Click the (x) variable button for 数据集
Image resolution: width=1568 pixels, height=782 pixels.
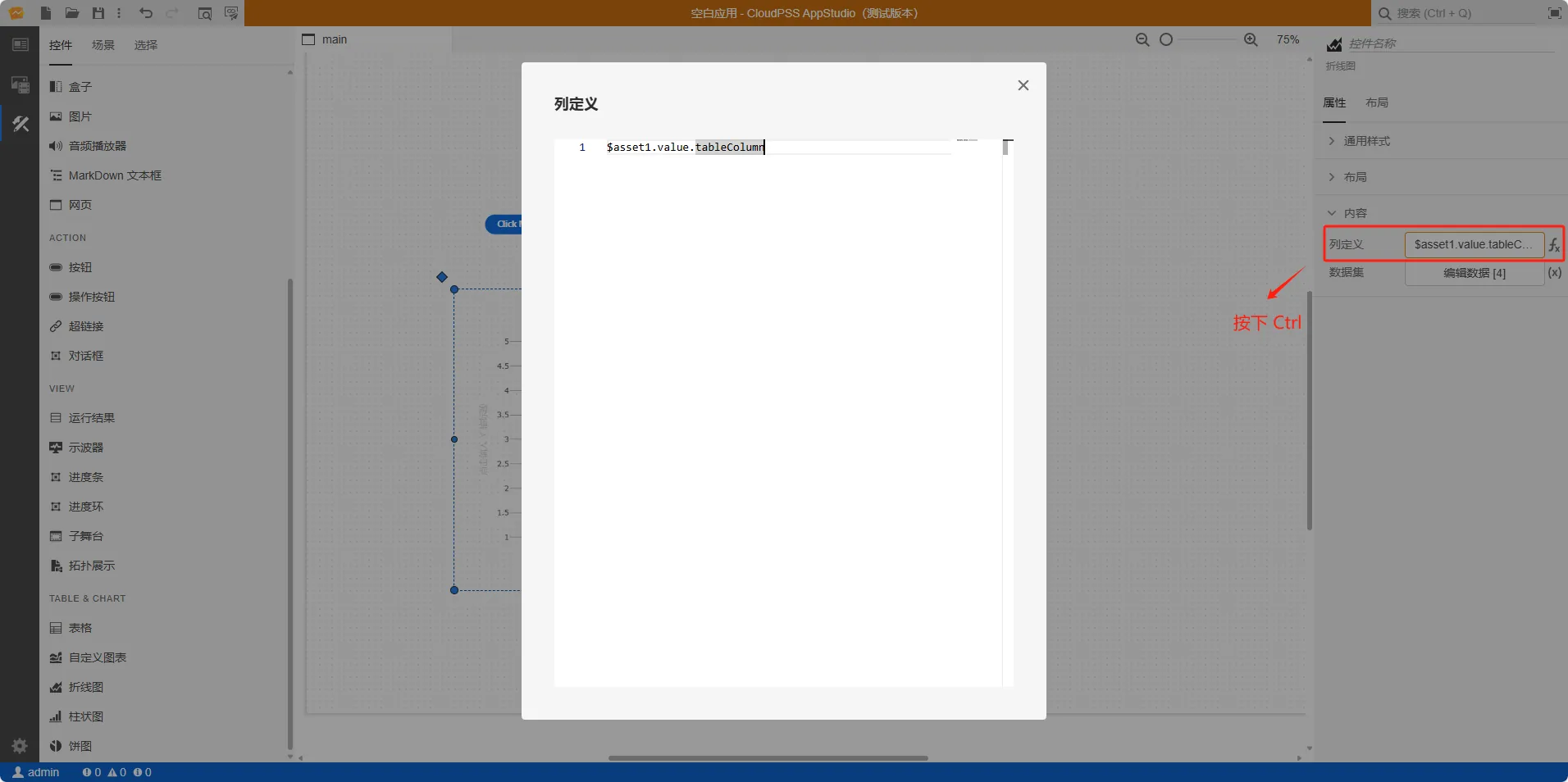1554,273
